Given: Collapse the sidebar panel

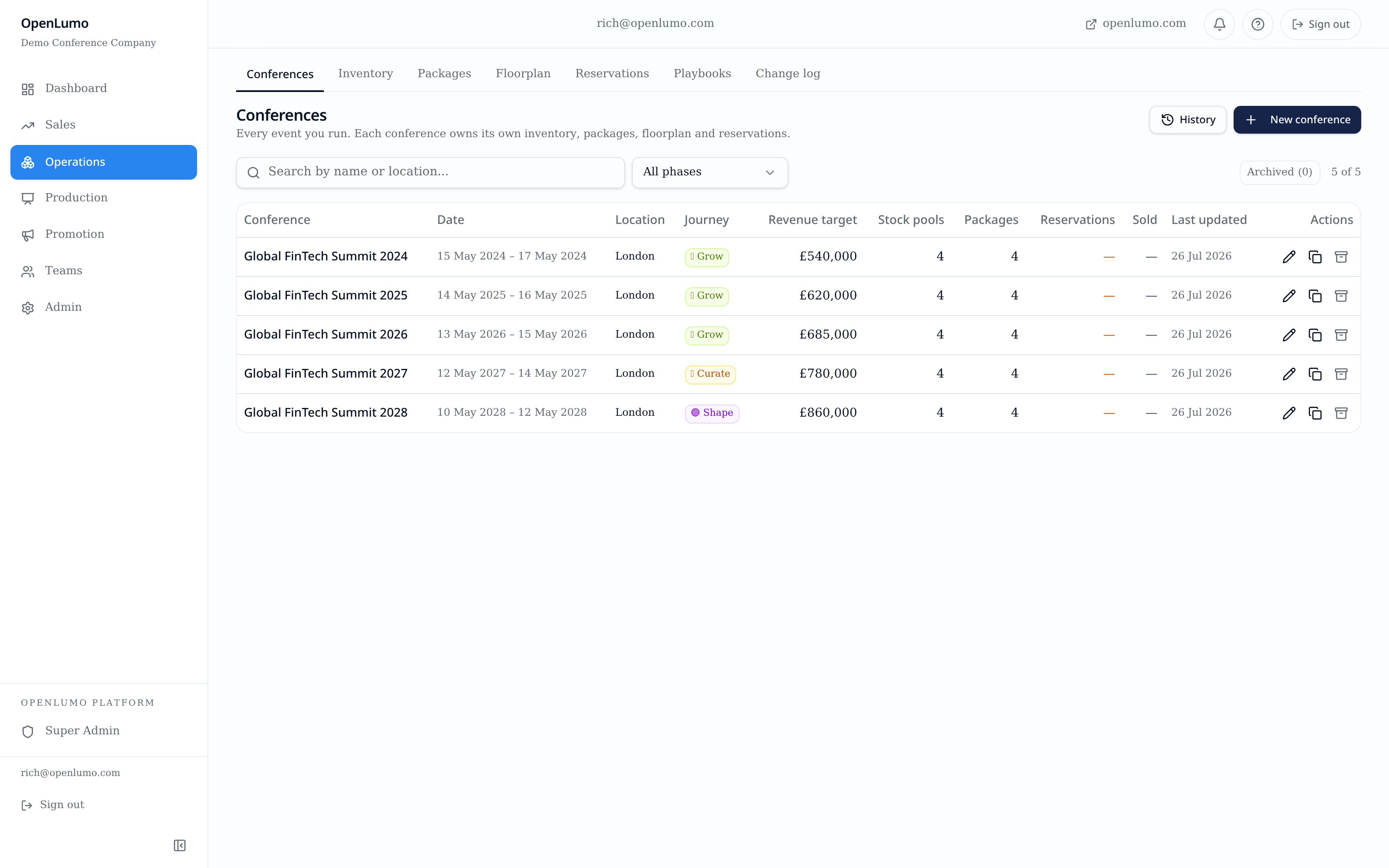Looking at the screenshot, I should tap(180, 845).
